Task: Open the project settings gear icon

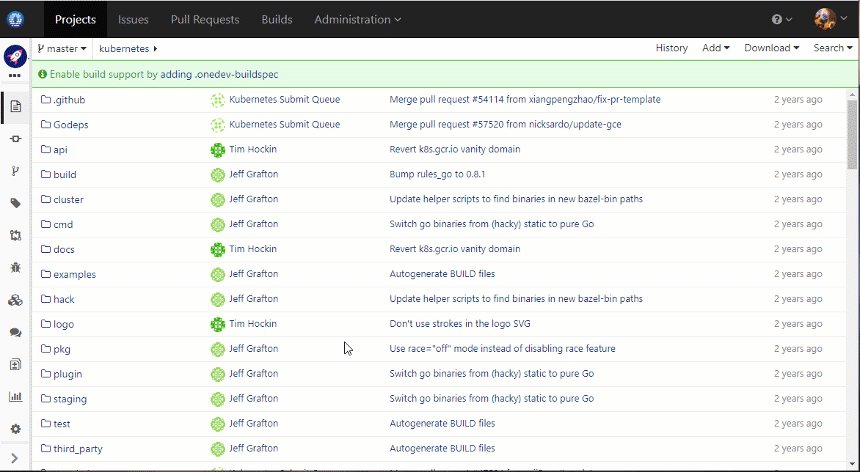Action: click(x=15, y=429)
